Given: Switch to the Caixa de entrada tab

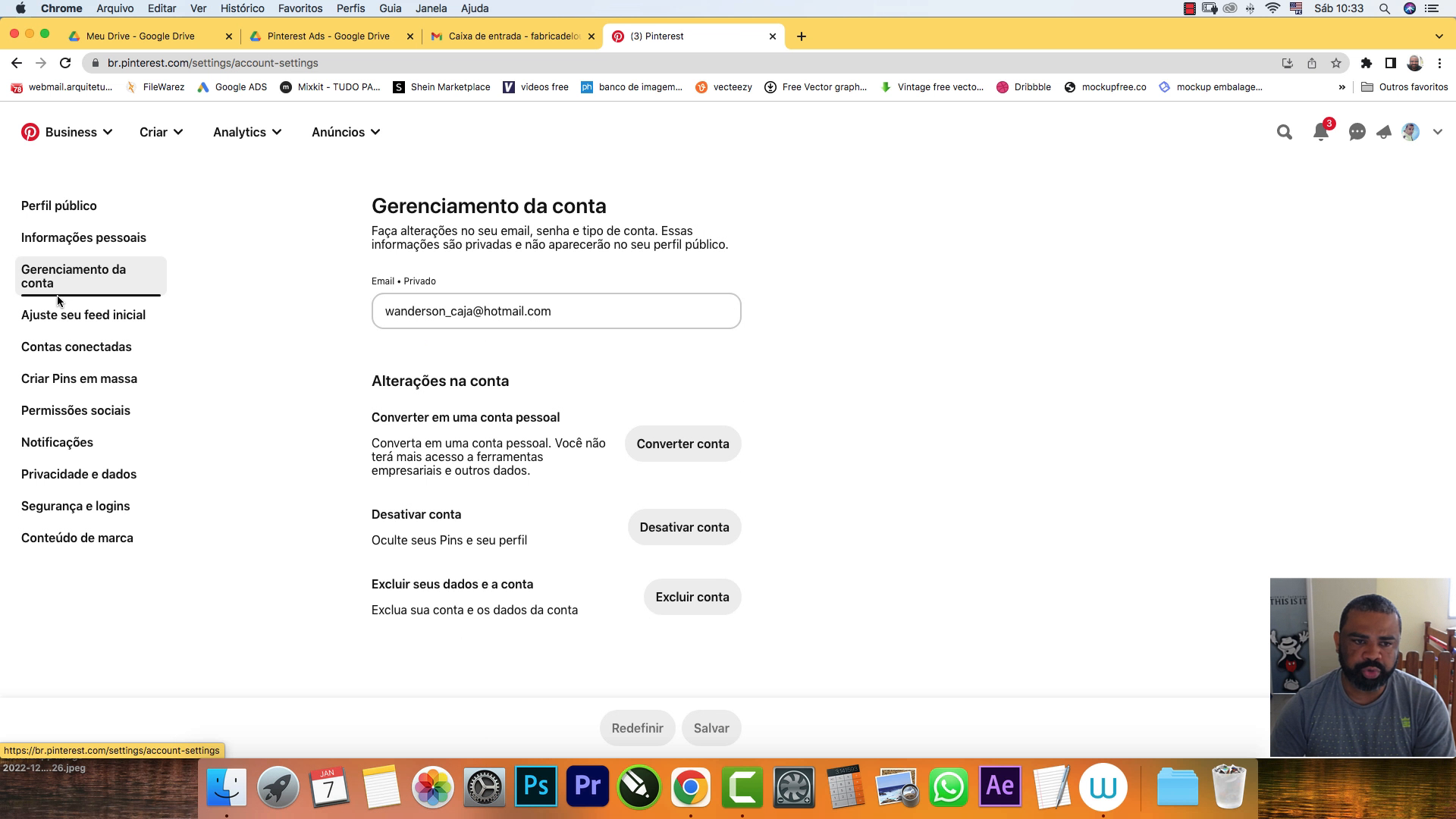Looking at the screenshot, I should 507,36.
